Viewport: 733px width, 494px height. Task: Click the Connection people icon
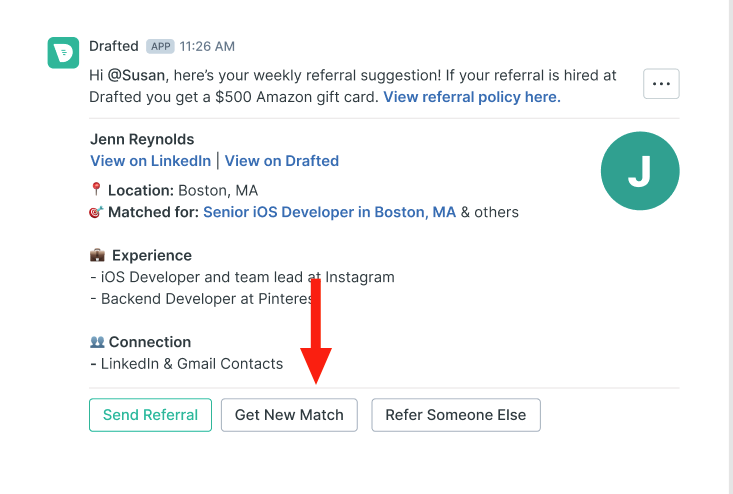pyautogui.click(x=97, y=342)
